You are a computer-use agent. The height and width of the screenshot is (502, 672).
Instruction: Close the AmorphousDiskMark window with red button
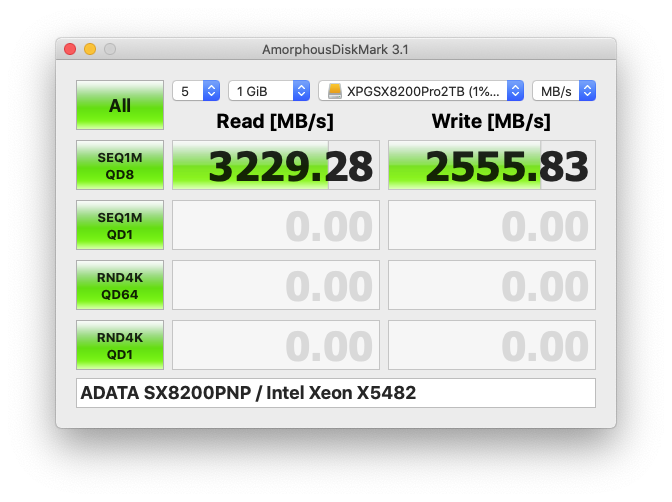pyautogui.click(x=70, y=49)
